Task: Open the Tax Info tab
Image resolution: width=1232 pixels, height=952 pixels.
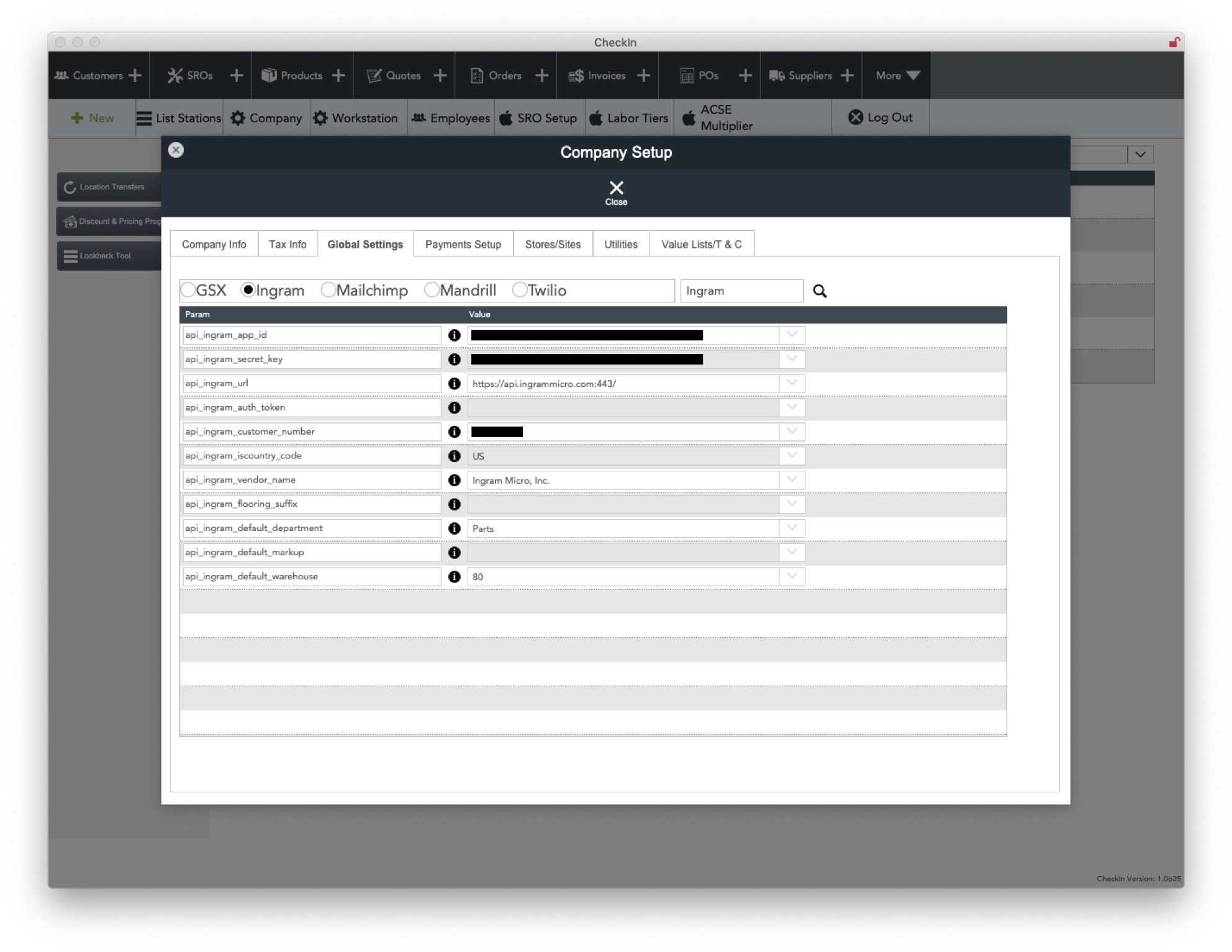Action: pos(288,244)
